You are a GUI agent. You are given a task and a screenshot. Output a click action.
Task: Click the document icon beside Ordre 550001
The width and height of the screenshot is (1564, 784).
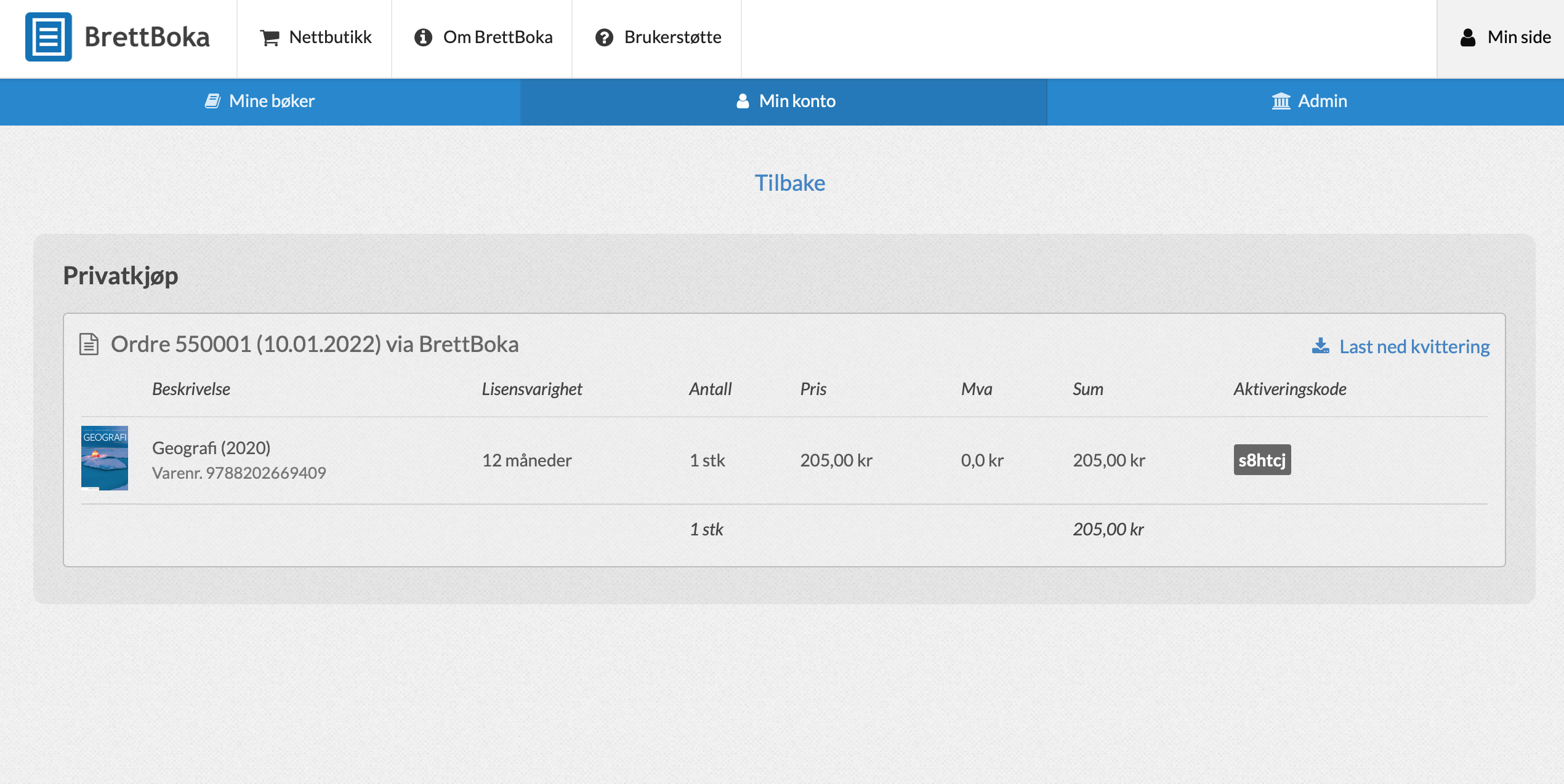(x=89, y=344)
